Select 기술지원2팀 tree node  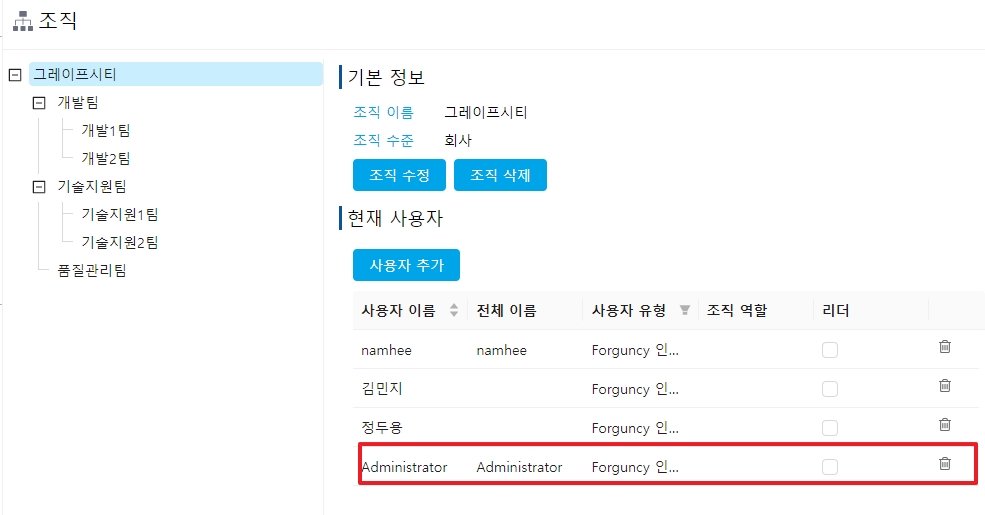[120, 242]
